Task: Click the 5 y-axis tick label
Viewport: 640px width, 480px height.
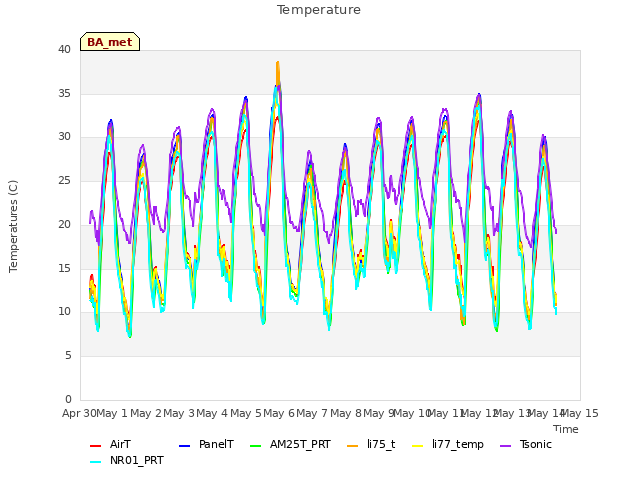Action: [x=68, y=356]
